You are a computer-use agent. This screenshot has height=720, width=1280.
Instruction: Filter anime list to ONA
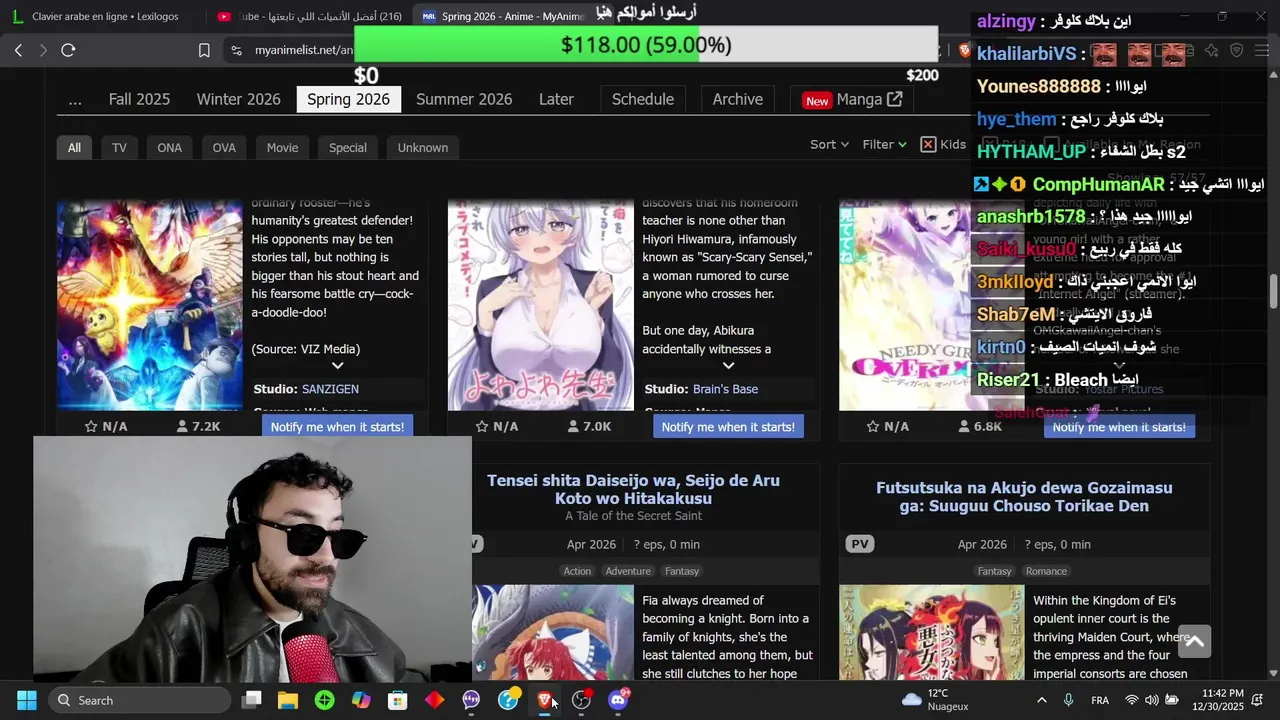pos(169,147)
